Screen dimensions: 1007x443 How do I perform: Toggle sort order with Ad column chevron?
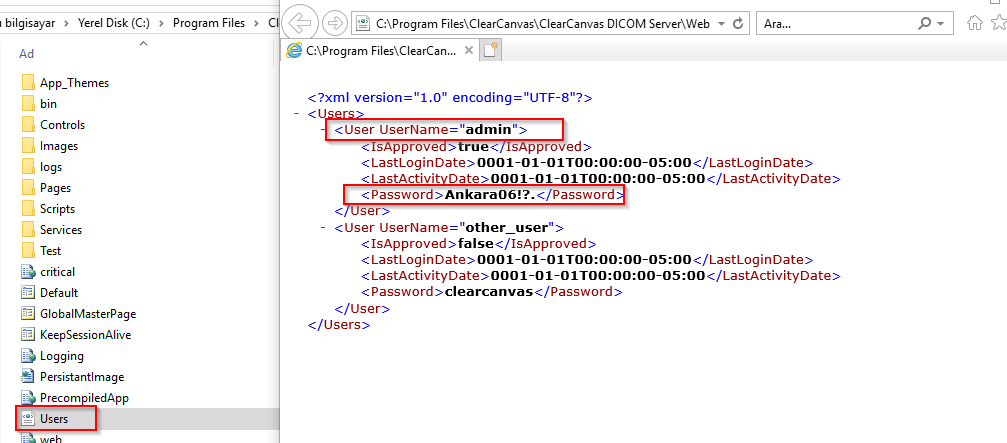pos(143,44)
